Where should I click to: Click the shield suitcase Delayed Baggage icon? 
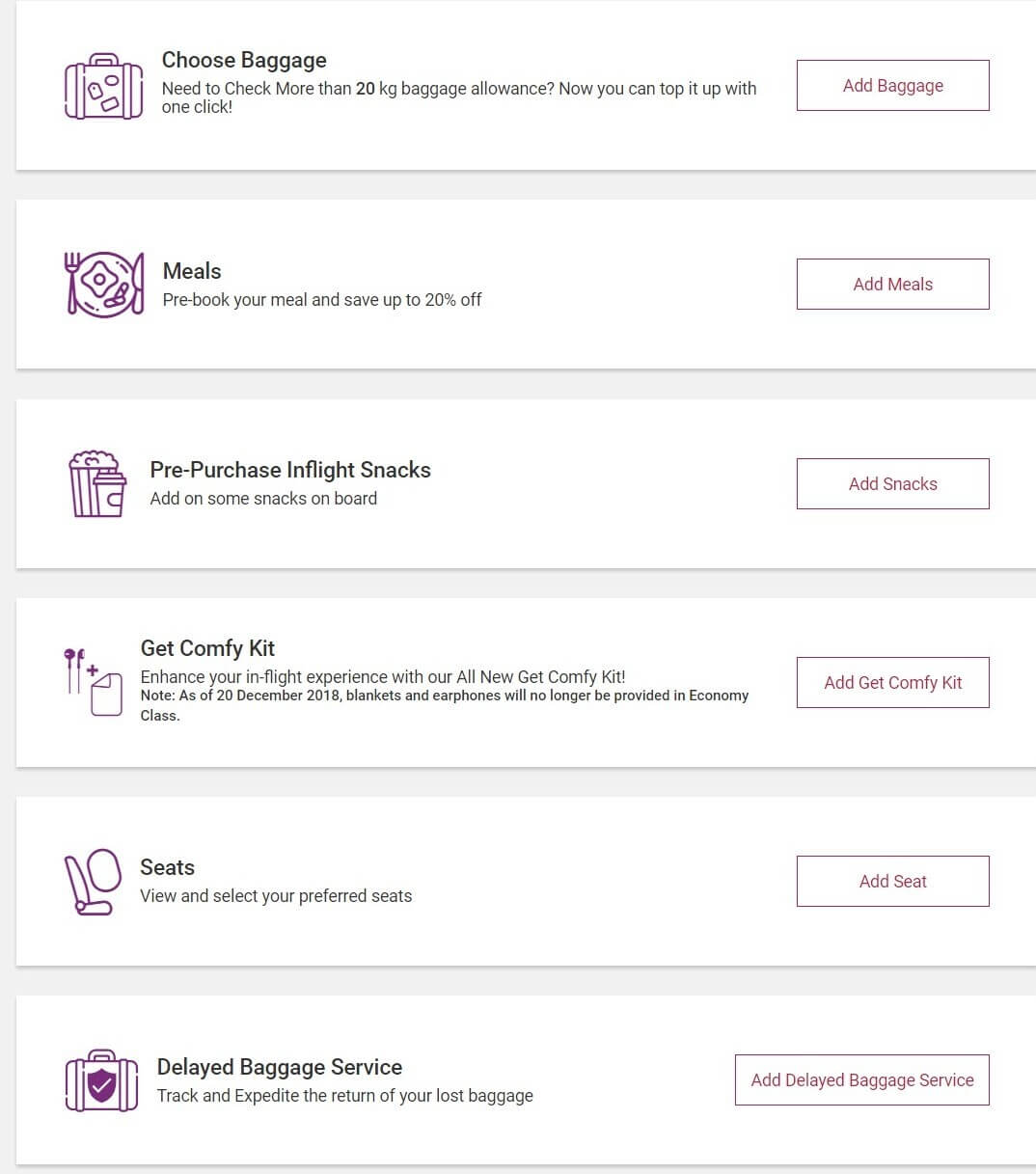coord(101,1080)
